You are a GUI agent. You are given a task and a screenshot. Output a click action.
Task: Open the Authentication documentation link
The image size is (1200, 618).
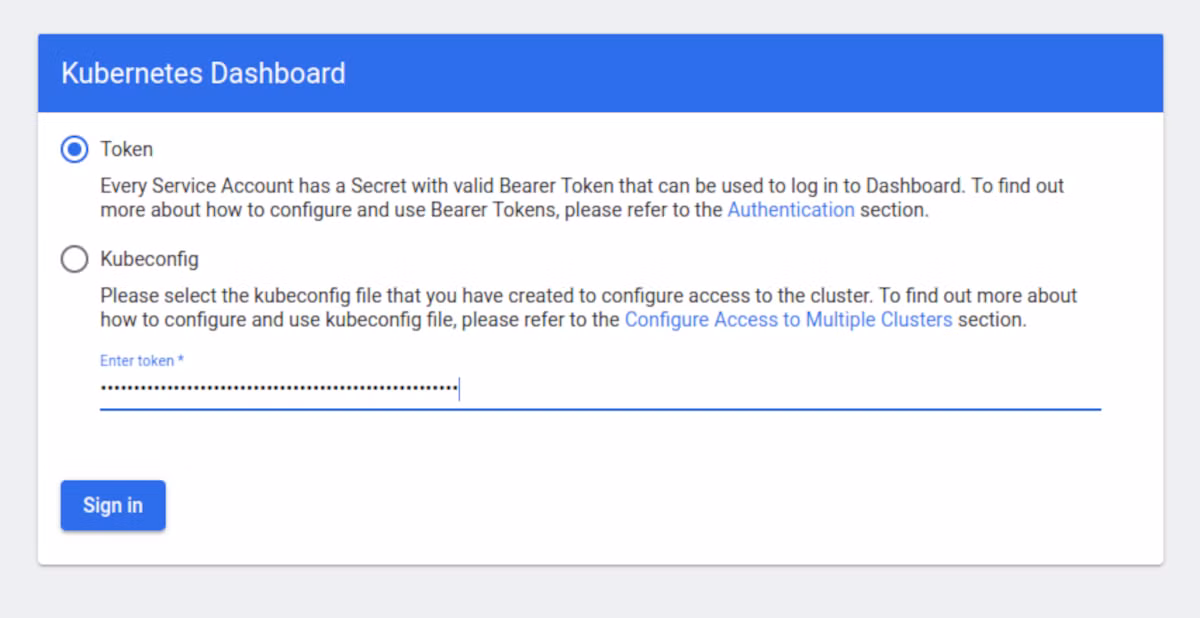click(791, 210)
